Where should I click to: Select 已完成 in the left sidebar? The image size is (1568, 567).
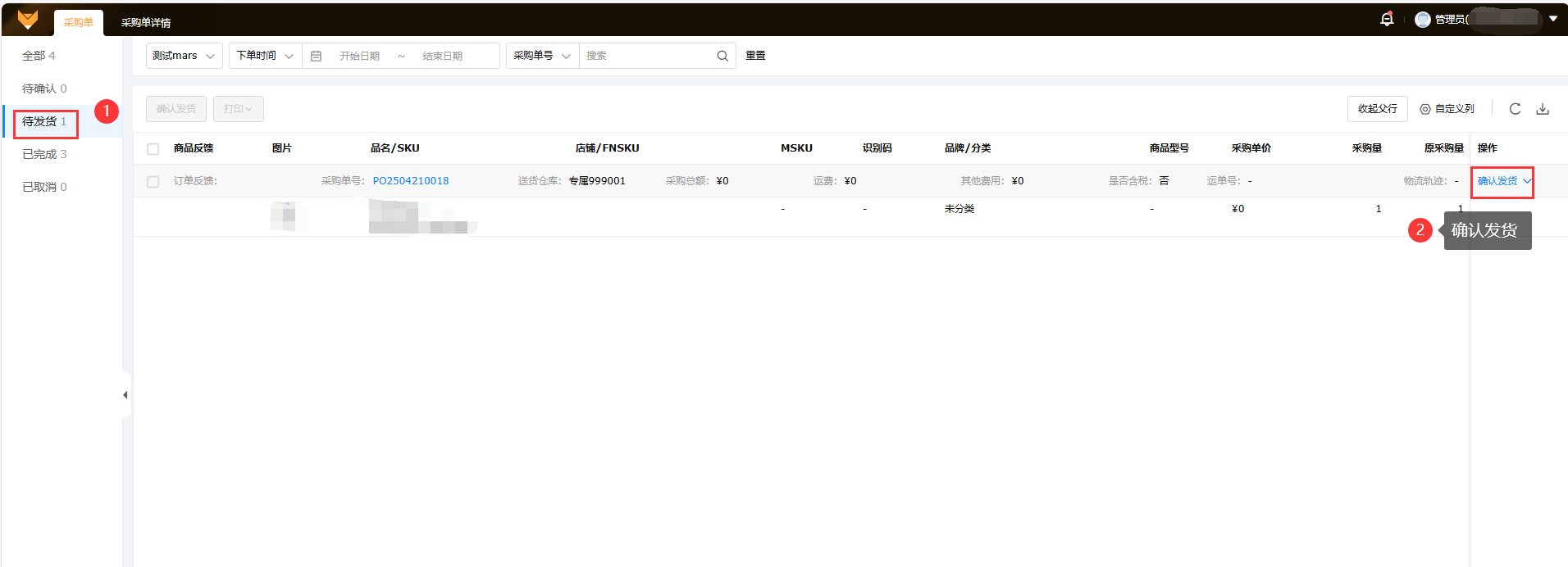point(44,154)
